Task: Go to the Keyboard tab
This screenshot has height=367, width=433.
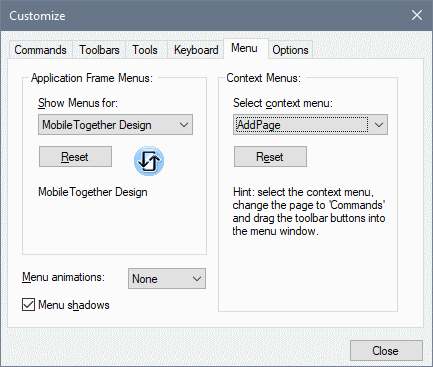Action: click(196, 50)
